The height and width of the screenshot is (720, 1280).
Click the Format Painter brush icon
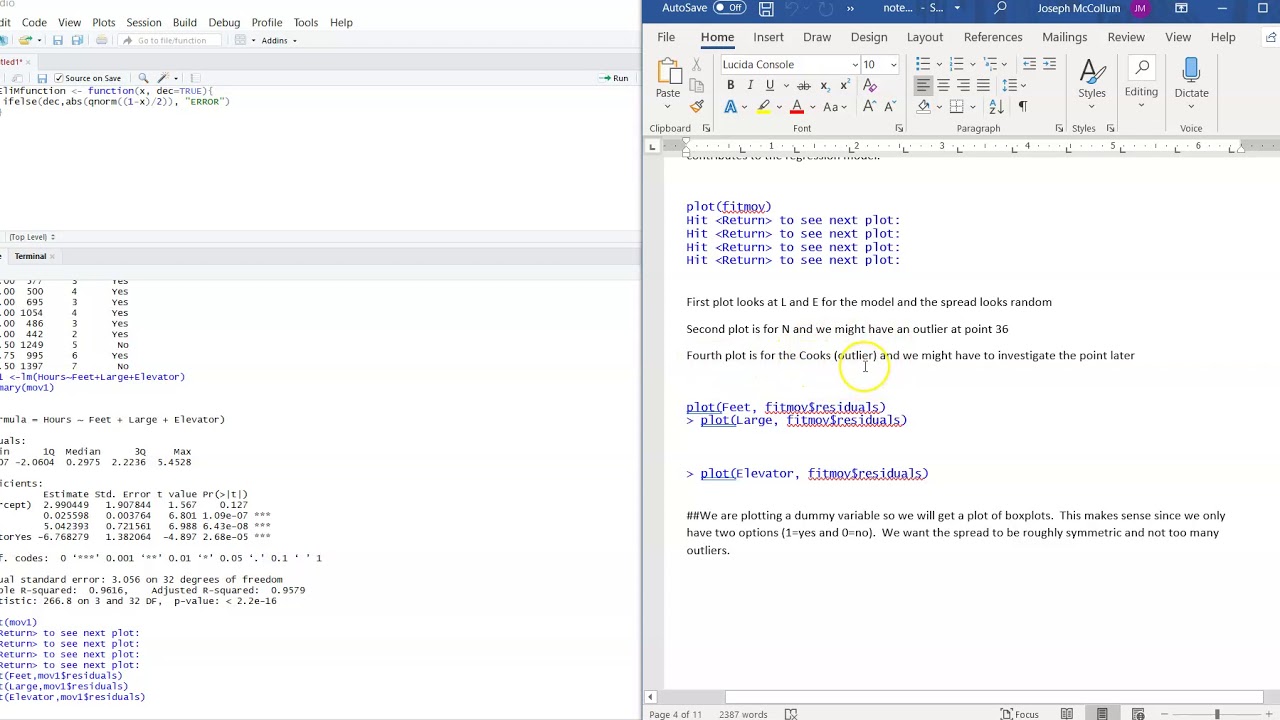point(697,106)
